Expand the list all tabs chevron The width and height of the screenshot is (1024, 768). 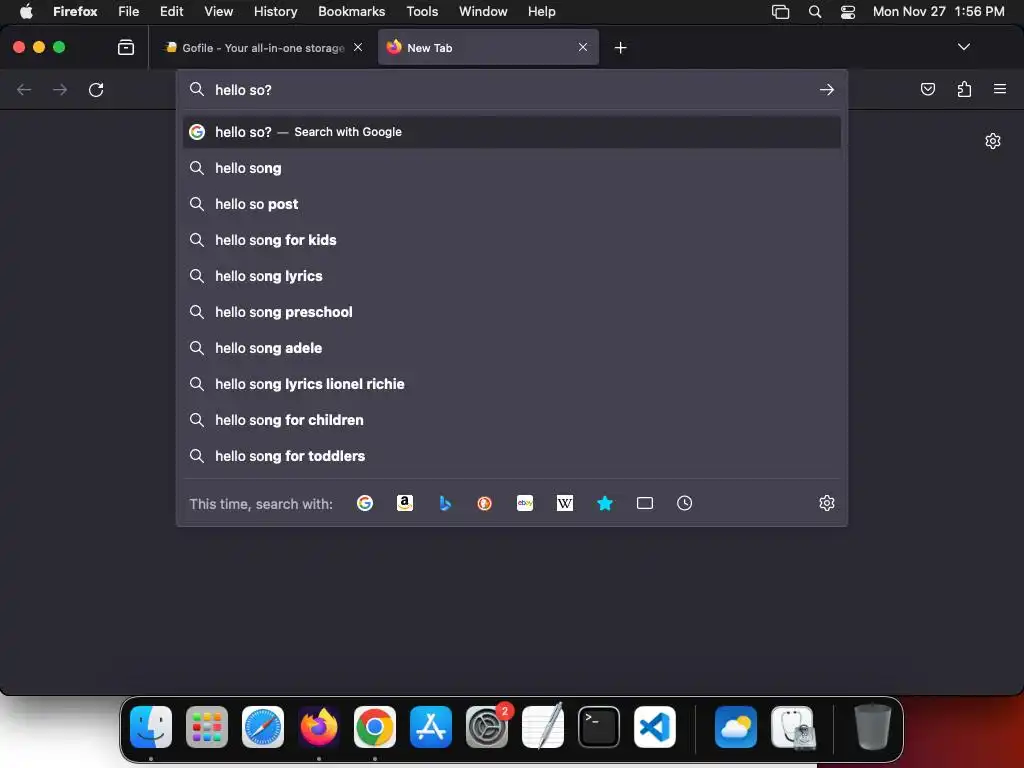pyautogui.click(x=964, y=47)
